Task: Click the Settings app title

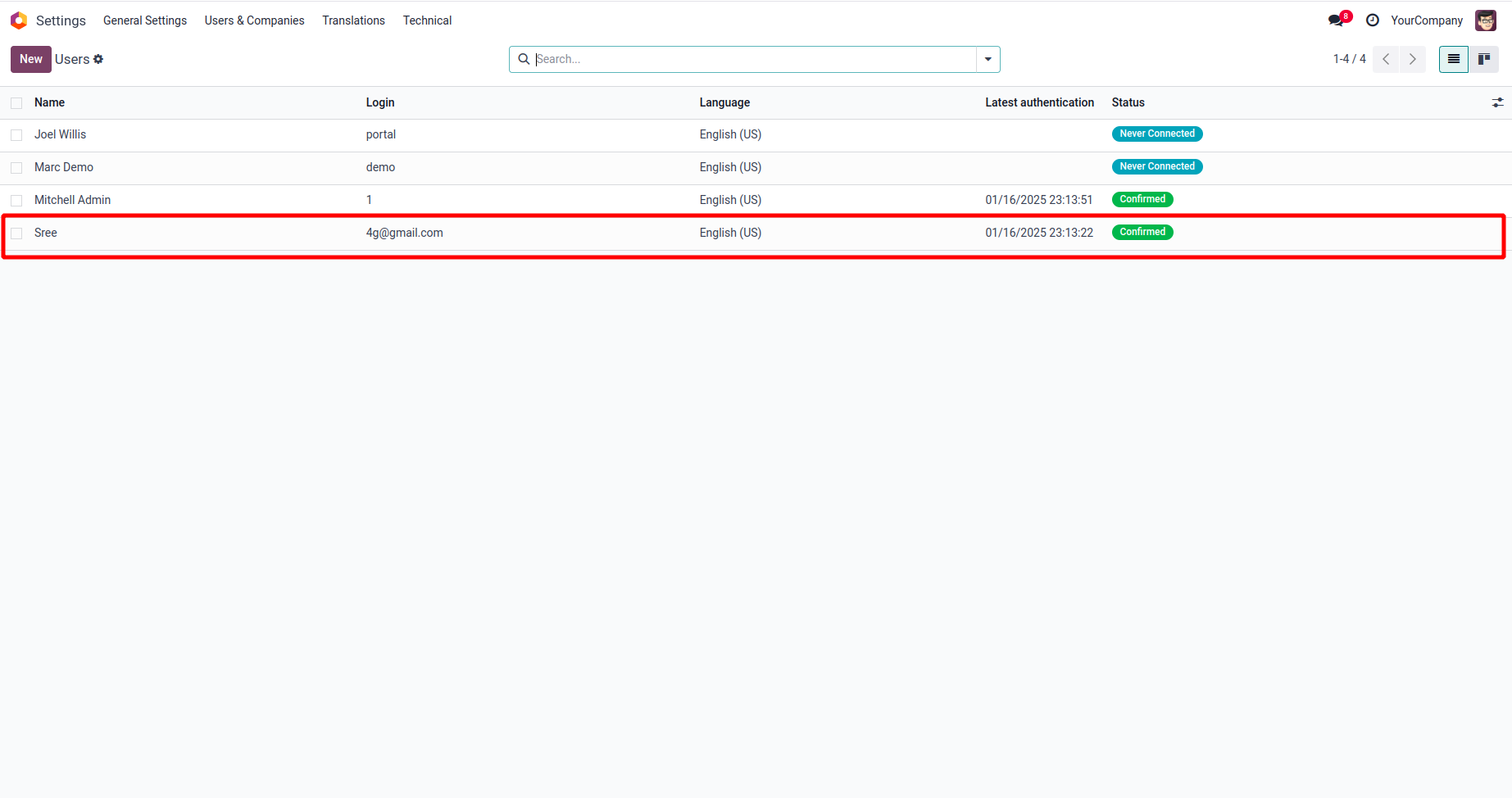Action: pos(61,20)
